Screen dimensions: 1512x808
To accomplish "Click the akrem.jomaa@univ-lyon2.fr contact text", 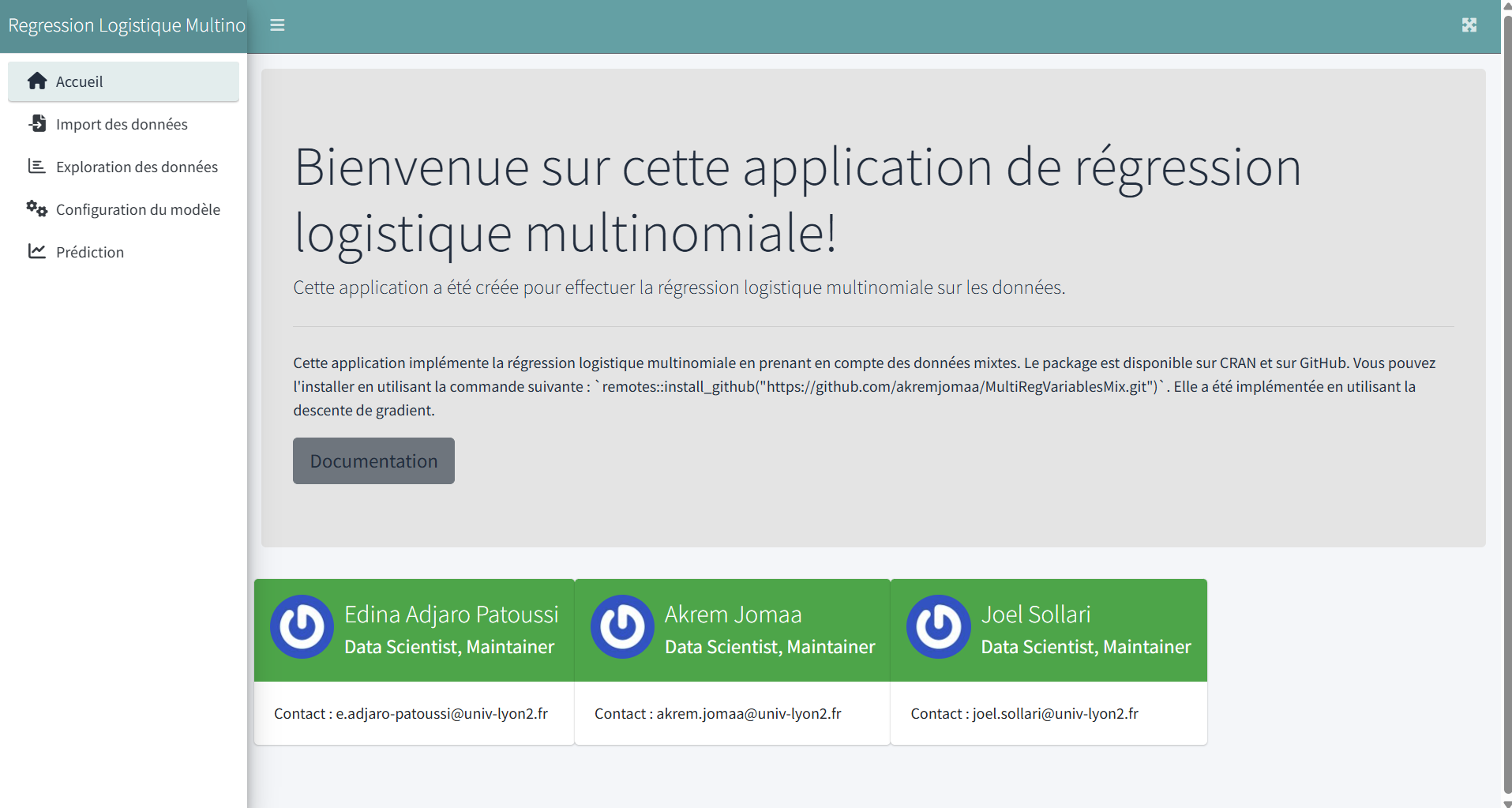I will tap(748, 714).
